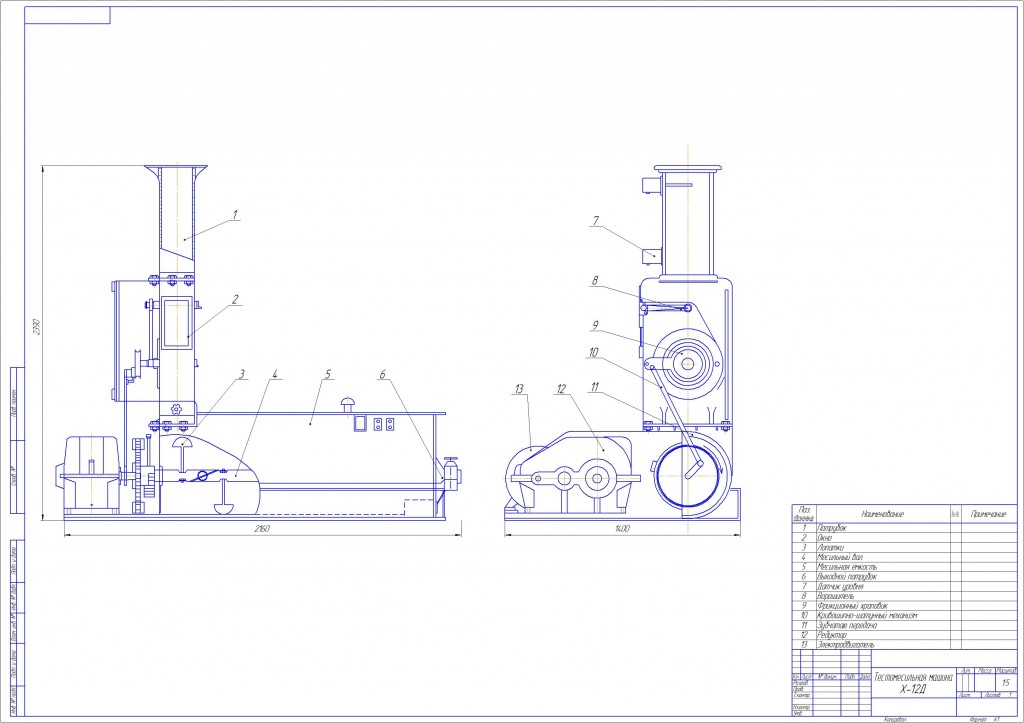Select callout number 7 on the end view

point(595,221)
